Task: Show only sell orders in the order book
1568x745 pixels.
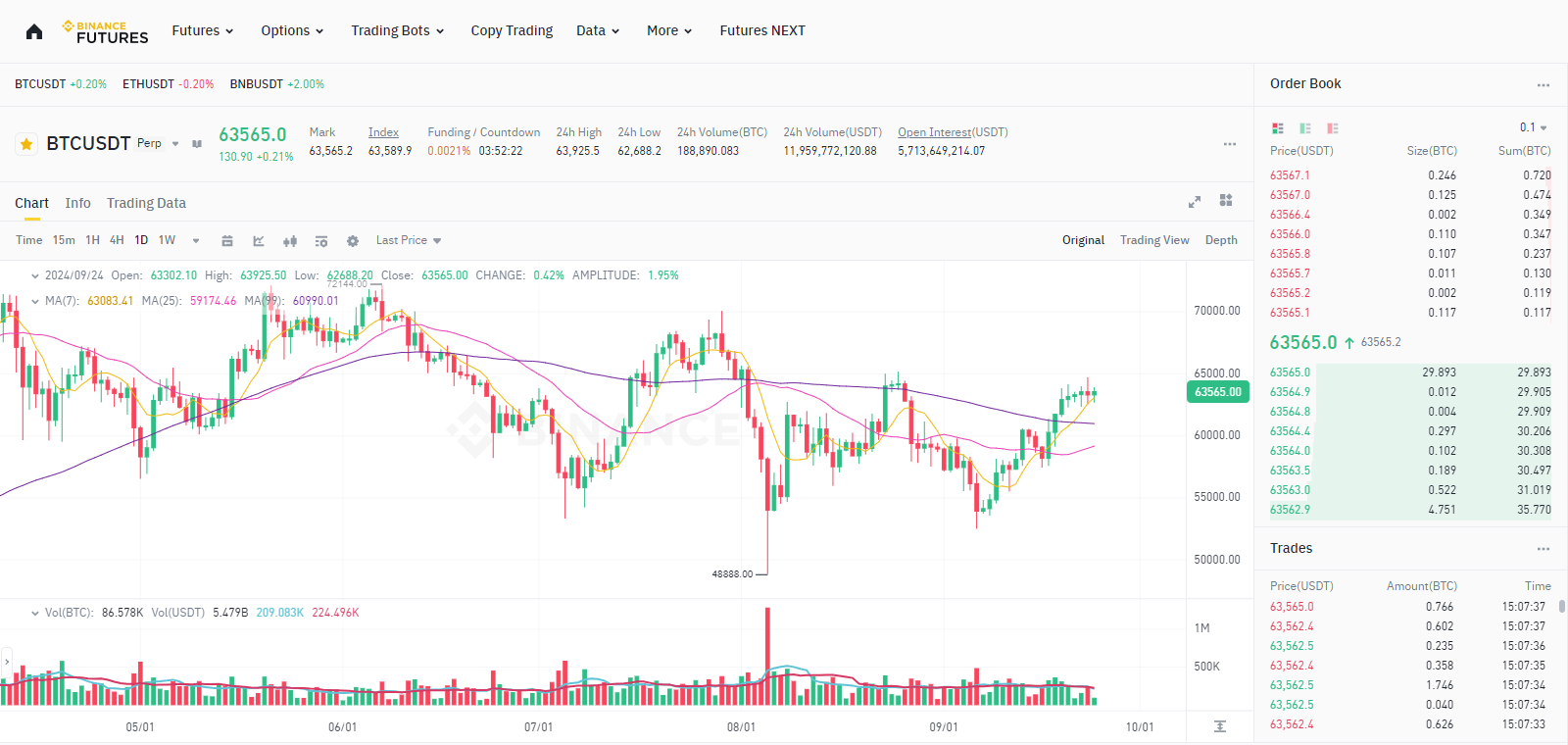Action: [1333, 128]
